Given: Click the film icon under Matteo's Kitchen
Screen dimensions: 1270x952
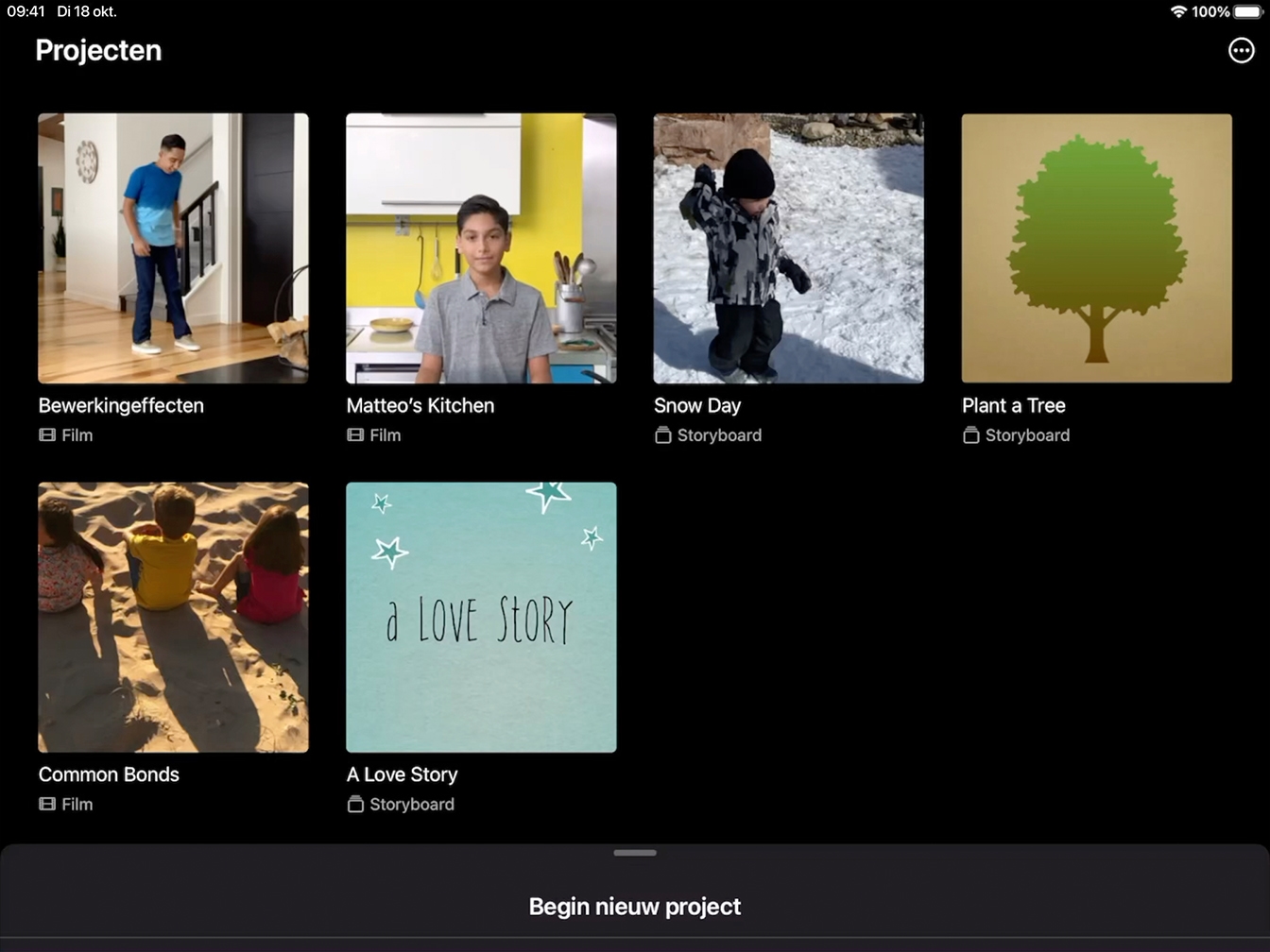Looking at the screenshot, I should coord(355,435).
